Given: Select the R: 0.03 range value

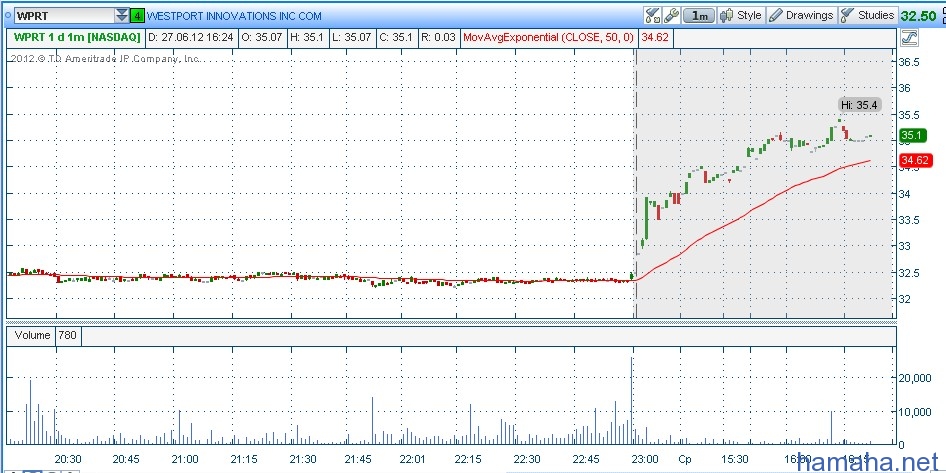Looking at the screenshot, I should point(438,37).
